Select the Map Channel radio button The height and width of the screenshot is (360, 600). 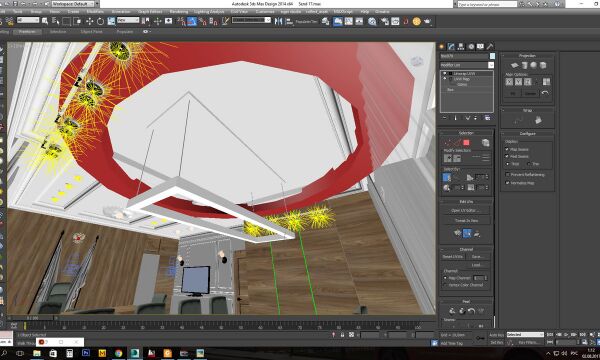445,278
